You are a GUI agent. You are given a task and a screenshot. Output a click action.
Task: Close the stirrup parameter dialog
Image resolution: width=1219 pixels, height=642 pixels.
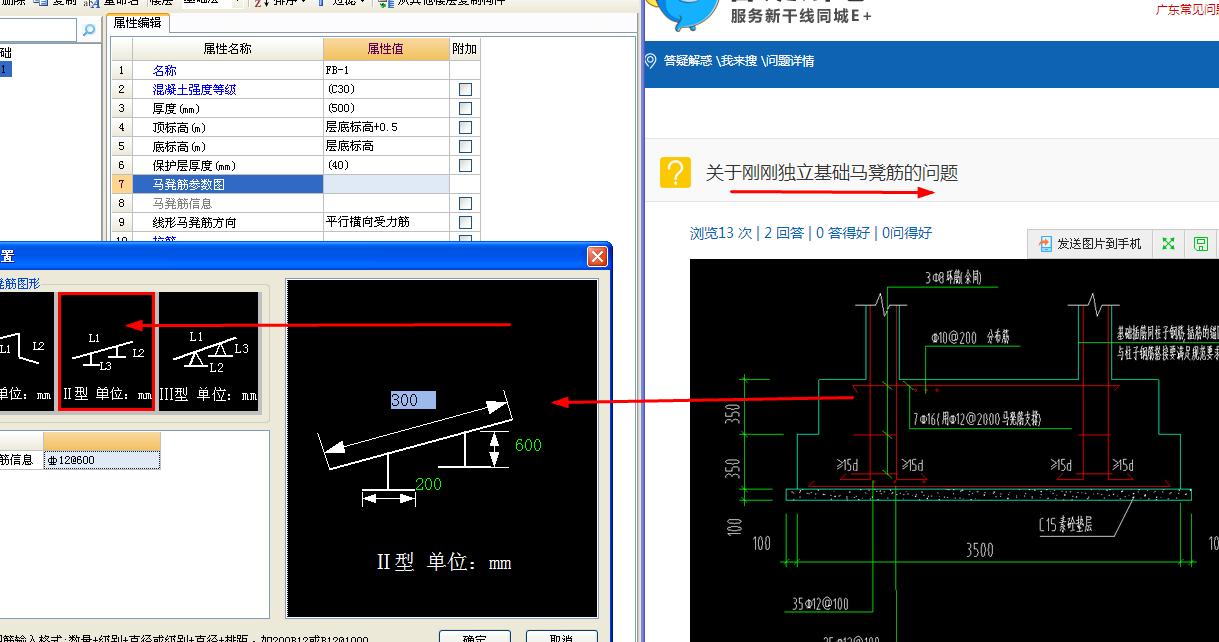coord(597,257)
